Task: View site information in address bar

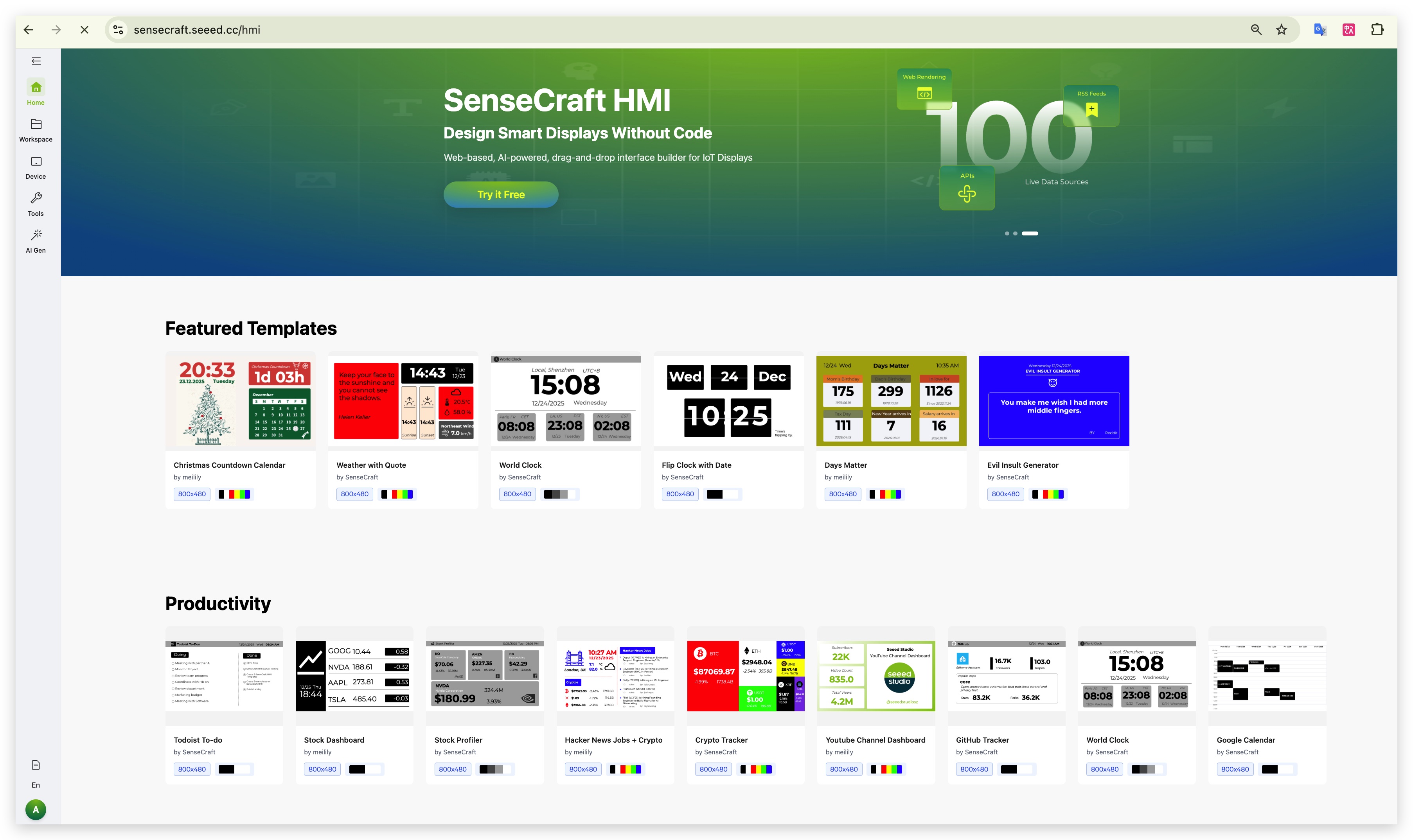Action: point(118,30)
